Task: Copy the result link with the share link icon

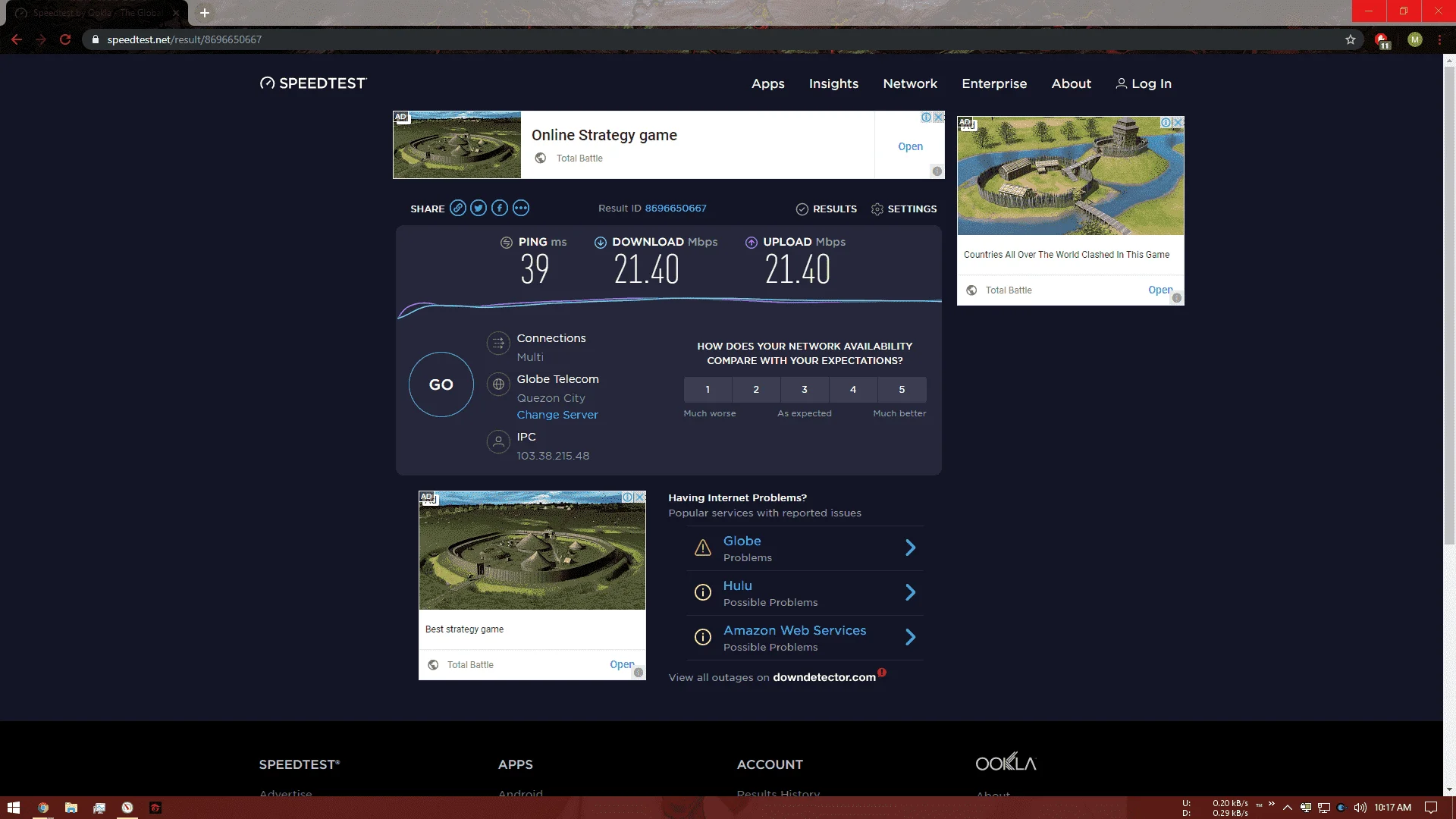Action: [x=457, y=208]
